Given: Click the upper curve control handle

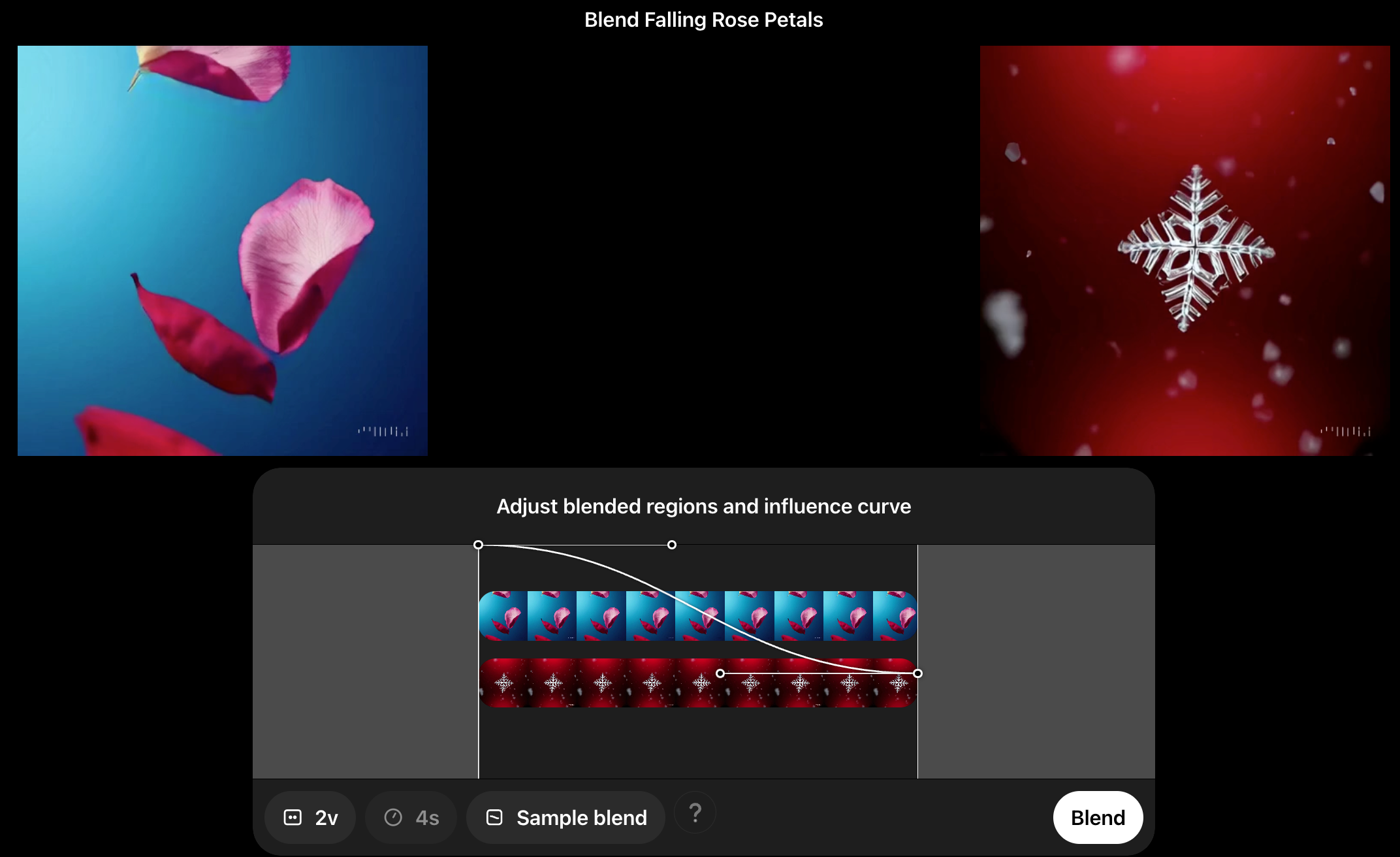Looking at the screenshot, I should point(672,545).
